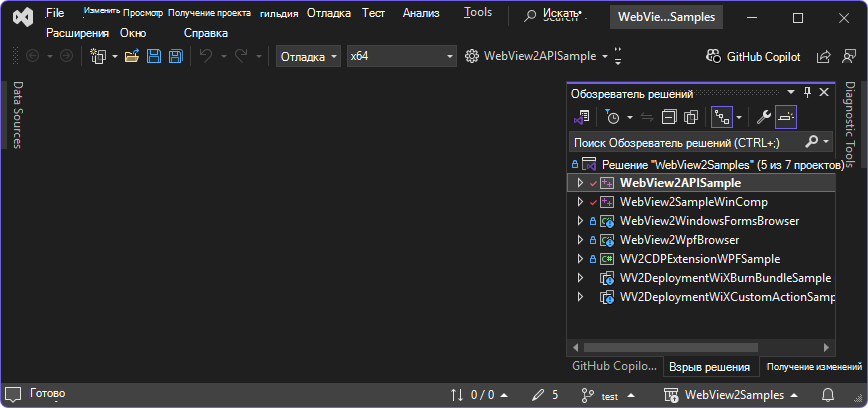868x408 pixels.
Task: Click the notifications bell icon
Action: [x=828, y=395]
